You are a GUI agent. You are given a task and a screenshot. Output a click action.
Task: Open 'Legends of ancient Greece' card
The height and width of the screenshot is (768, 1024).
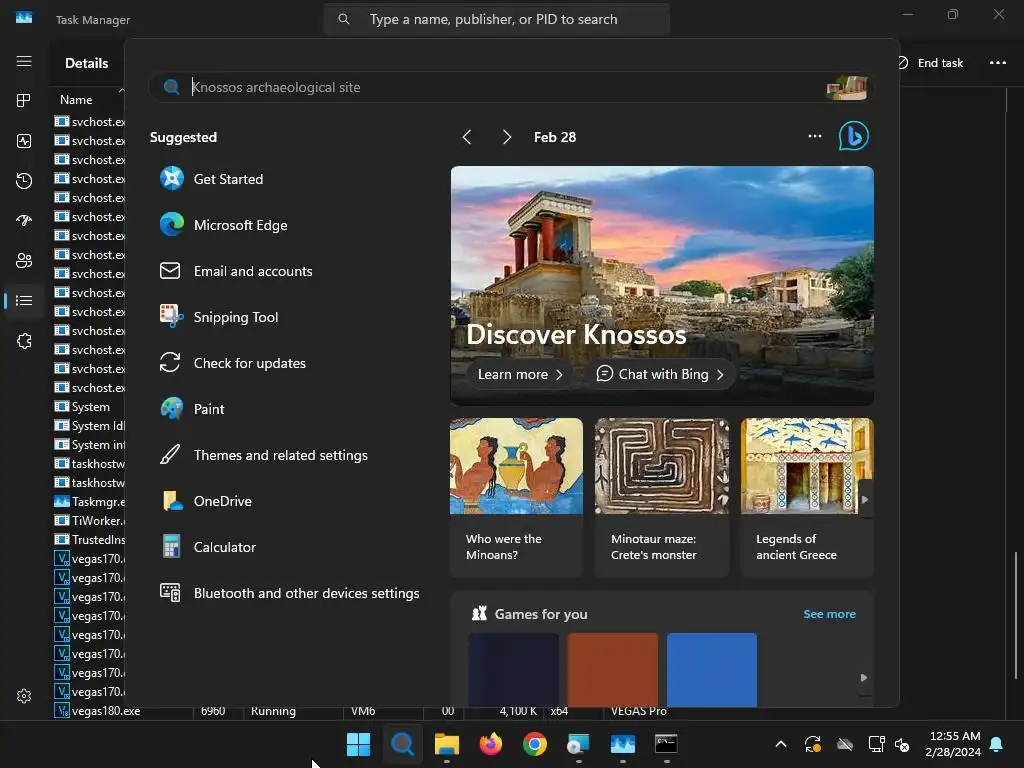[x=807, y=498]
